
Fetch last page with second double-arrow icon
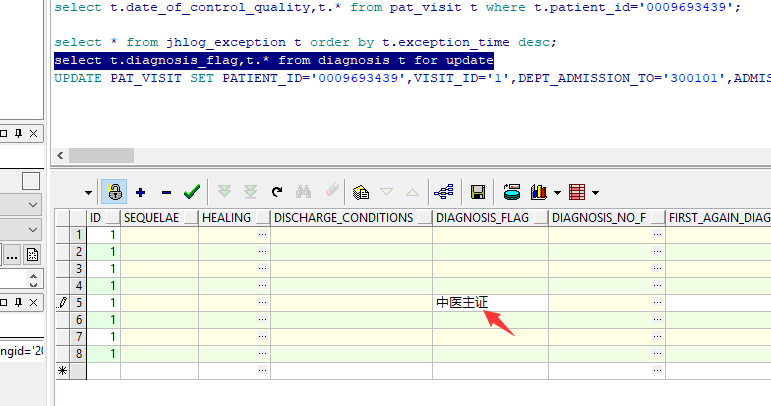click(x=250, y=192)
